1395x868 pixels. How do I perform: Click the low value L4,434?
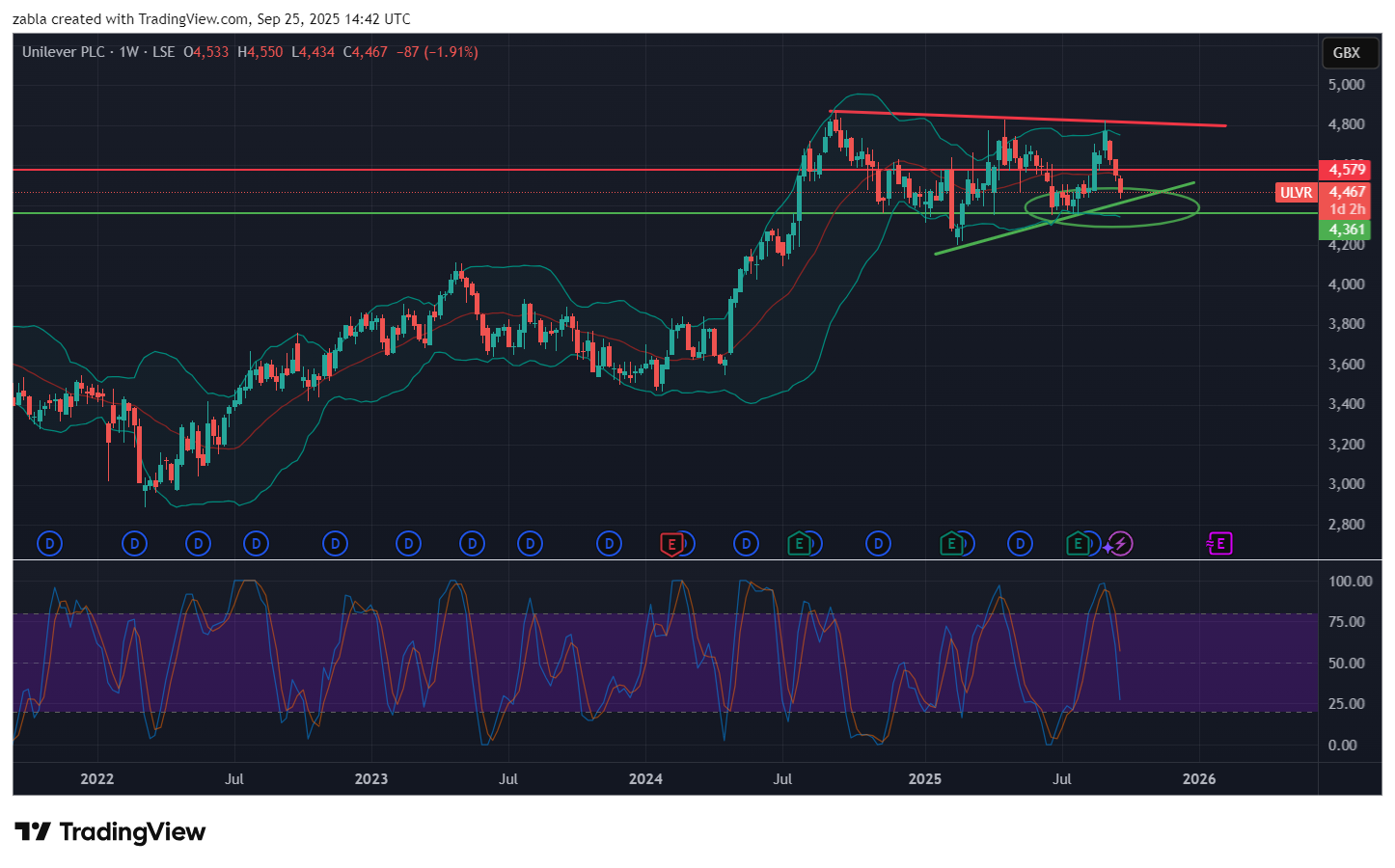pos(314,52)
